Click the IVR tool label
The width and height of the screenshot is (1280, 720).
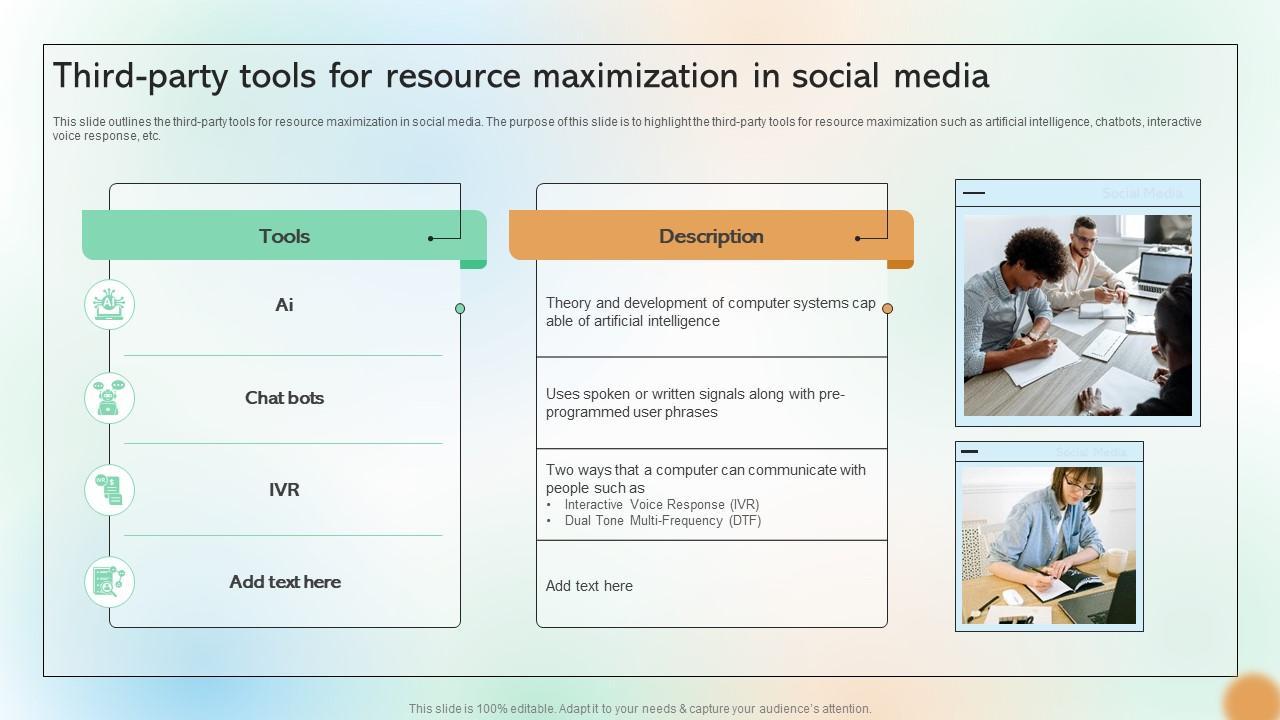coord(284,490)
